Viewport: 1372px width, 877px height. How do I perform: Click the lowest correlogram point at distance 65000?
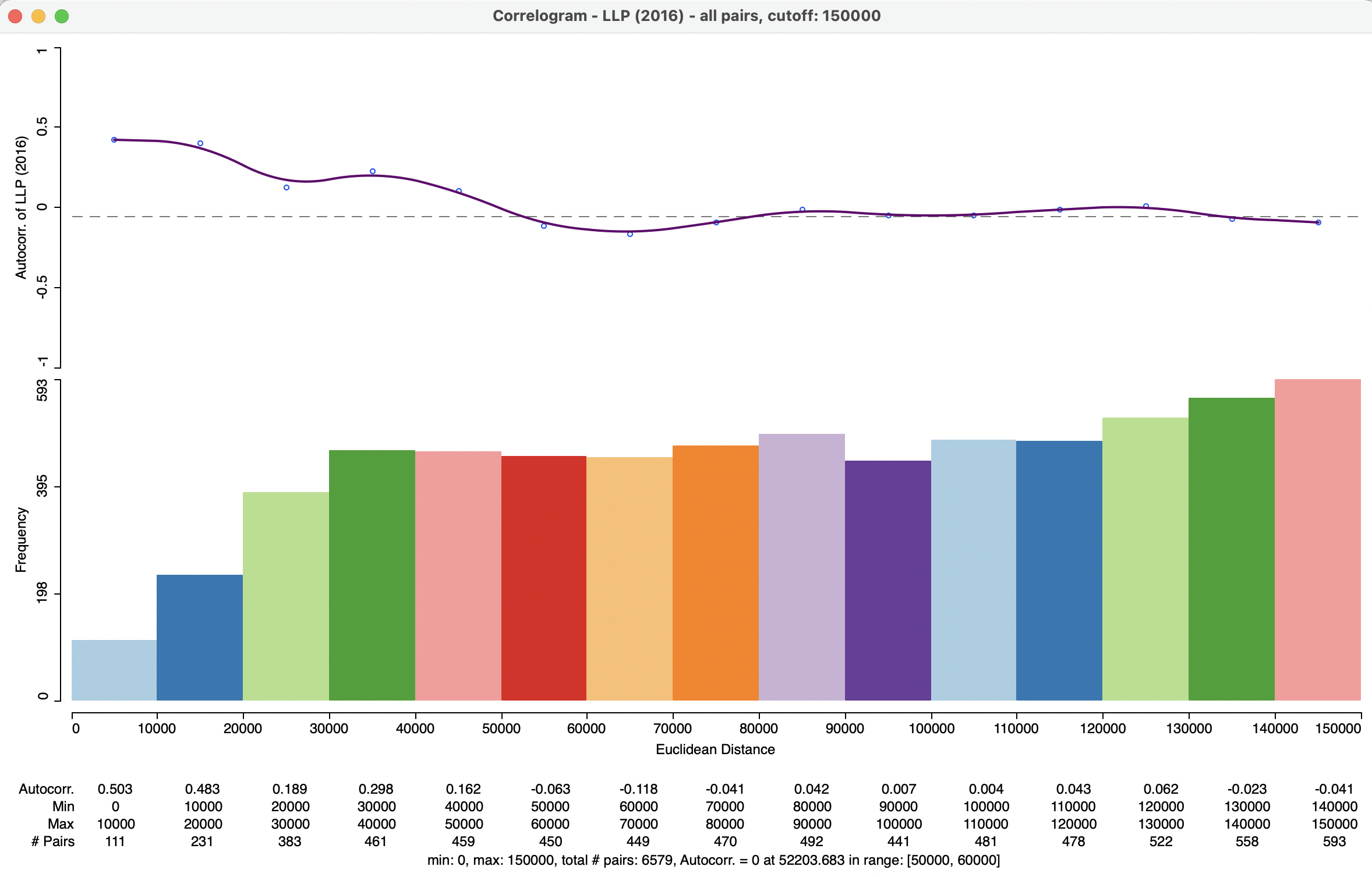tap(630, 234)
